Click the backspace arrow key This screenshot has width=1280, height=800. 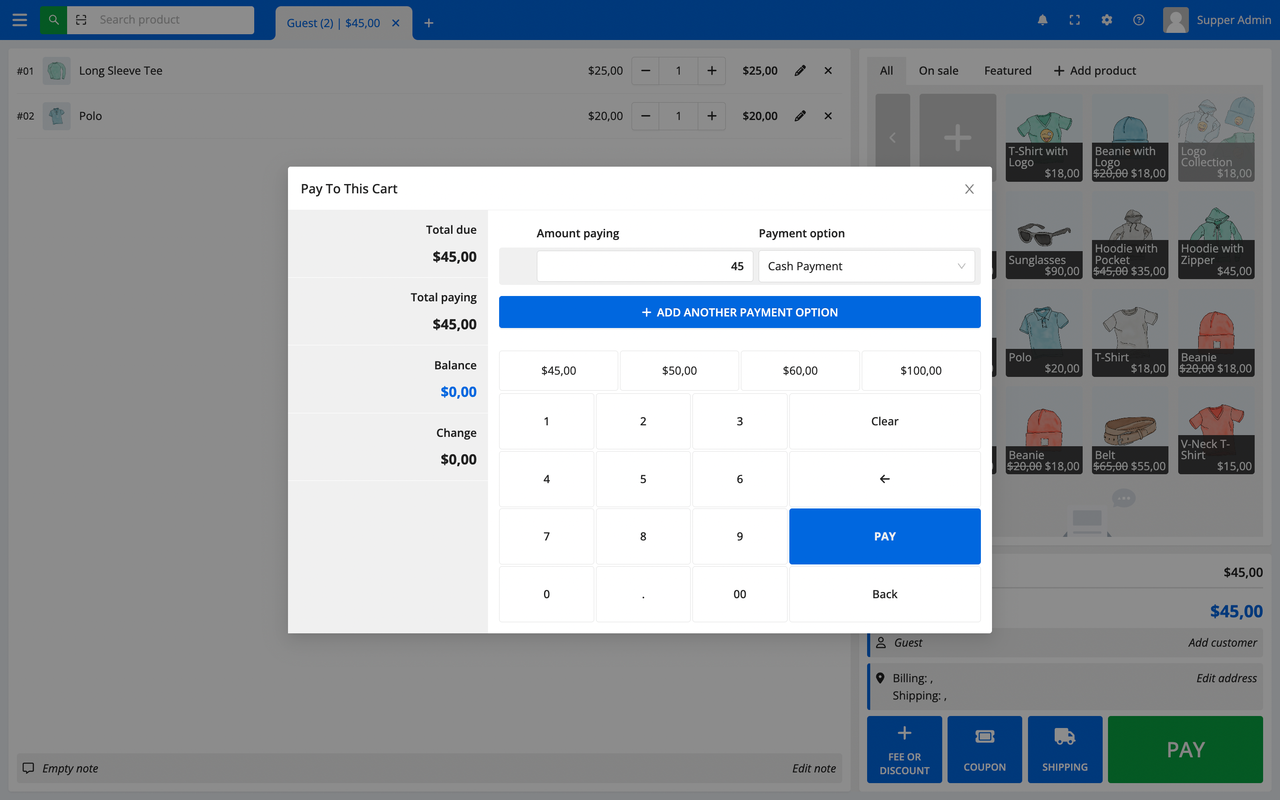tap(885, 479)
